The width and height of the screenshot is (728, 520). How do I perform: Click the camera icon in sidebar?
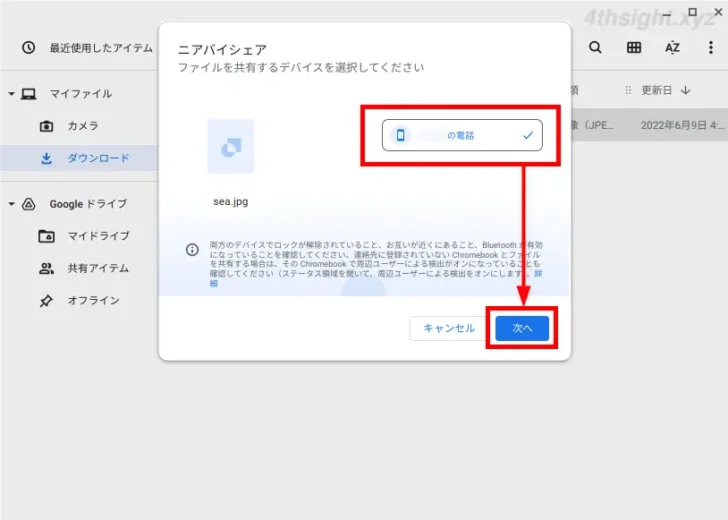pos(46,126)
